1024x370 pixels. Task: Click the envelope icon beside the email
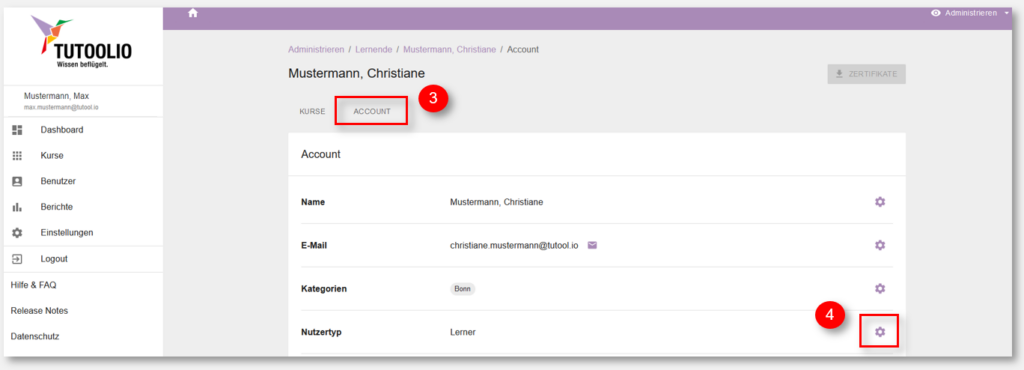[x=592, y=245]
